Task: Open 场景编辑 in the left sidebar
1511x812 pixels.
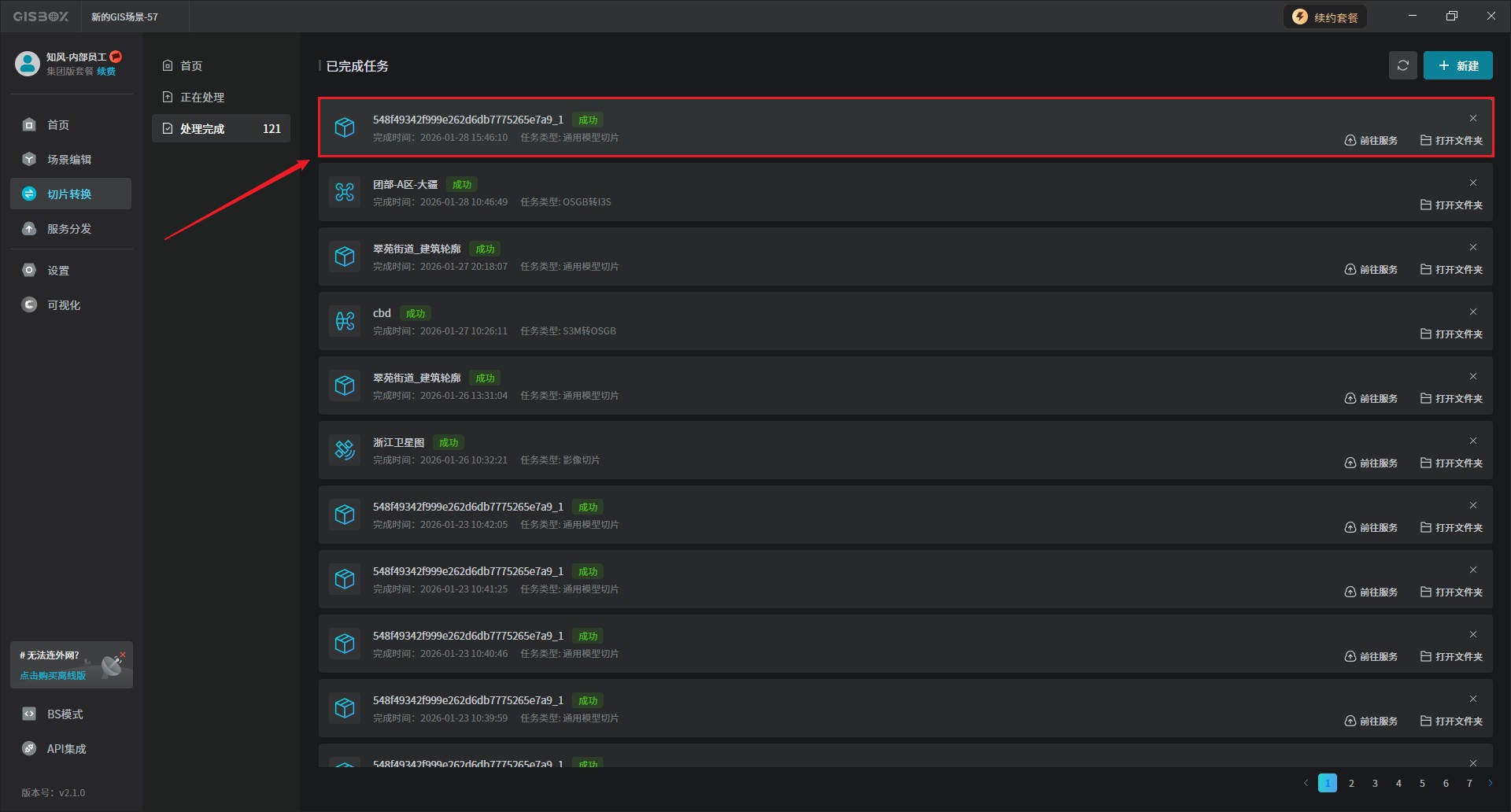Action: coord(69,160)
